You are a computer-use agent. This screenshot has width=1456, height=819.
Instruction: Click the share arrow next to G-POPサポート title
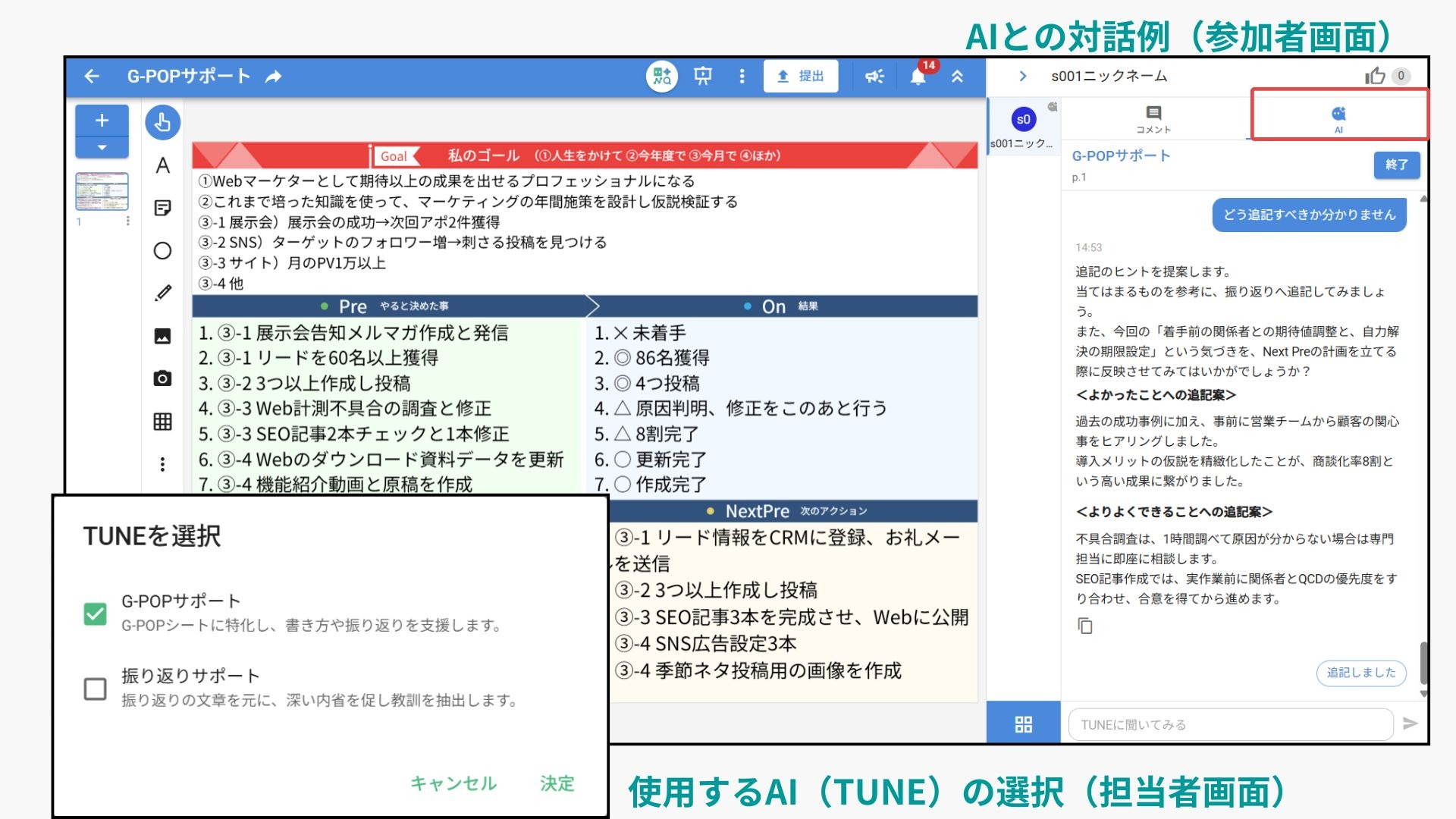[274, 76]
